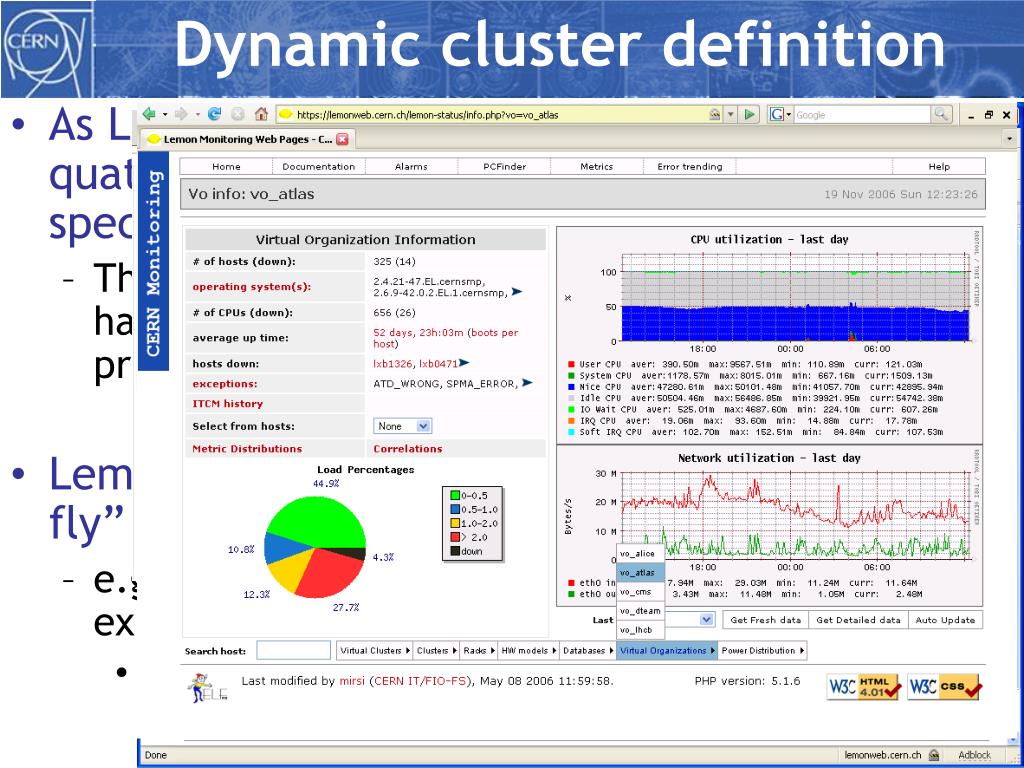Go to the Alarms page
This screenshot has width=1024, height=768.
click(411, 167)
